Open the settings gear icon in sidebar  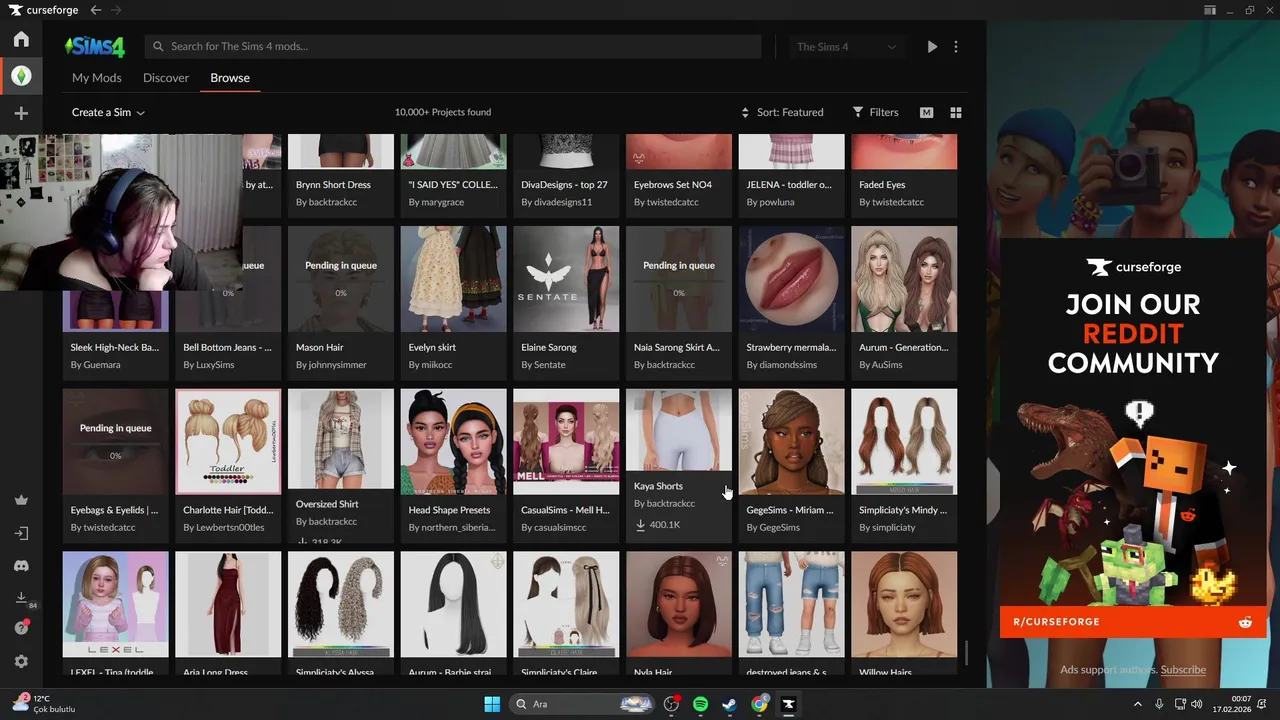coord(21,661)
